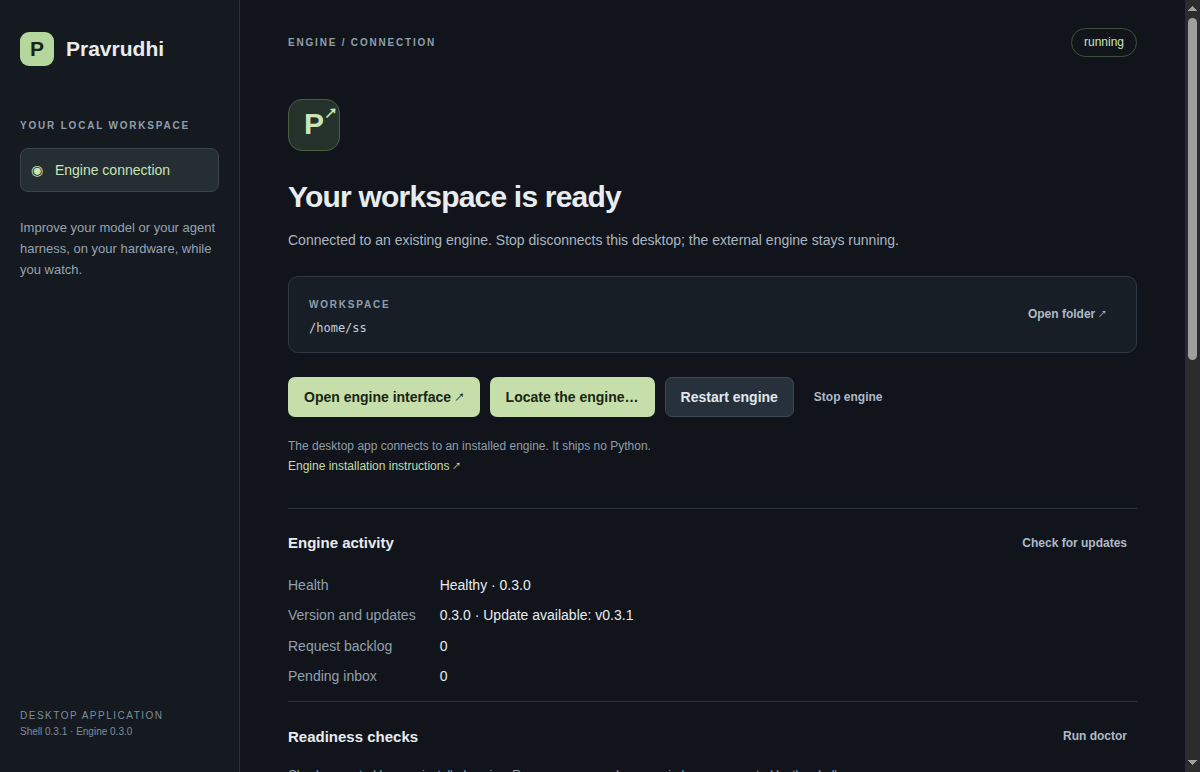Image resolution: width=1200 pixels, height=772 pixels.
Task: Click the Pravrudhi app name text
Action: click(115, 49)
